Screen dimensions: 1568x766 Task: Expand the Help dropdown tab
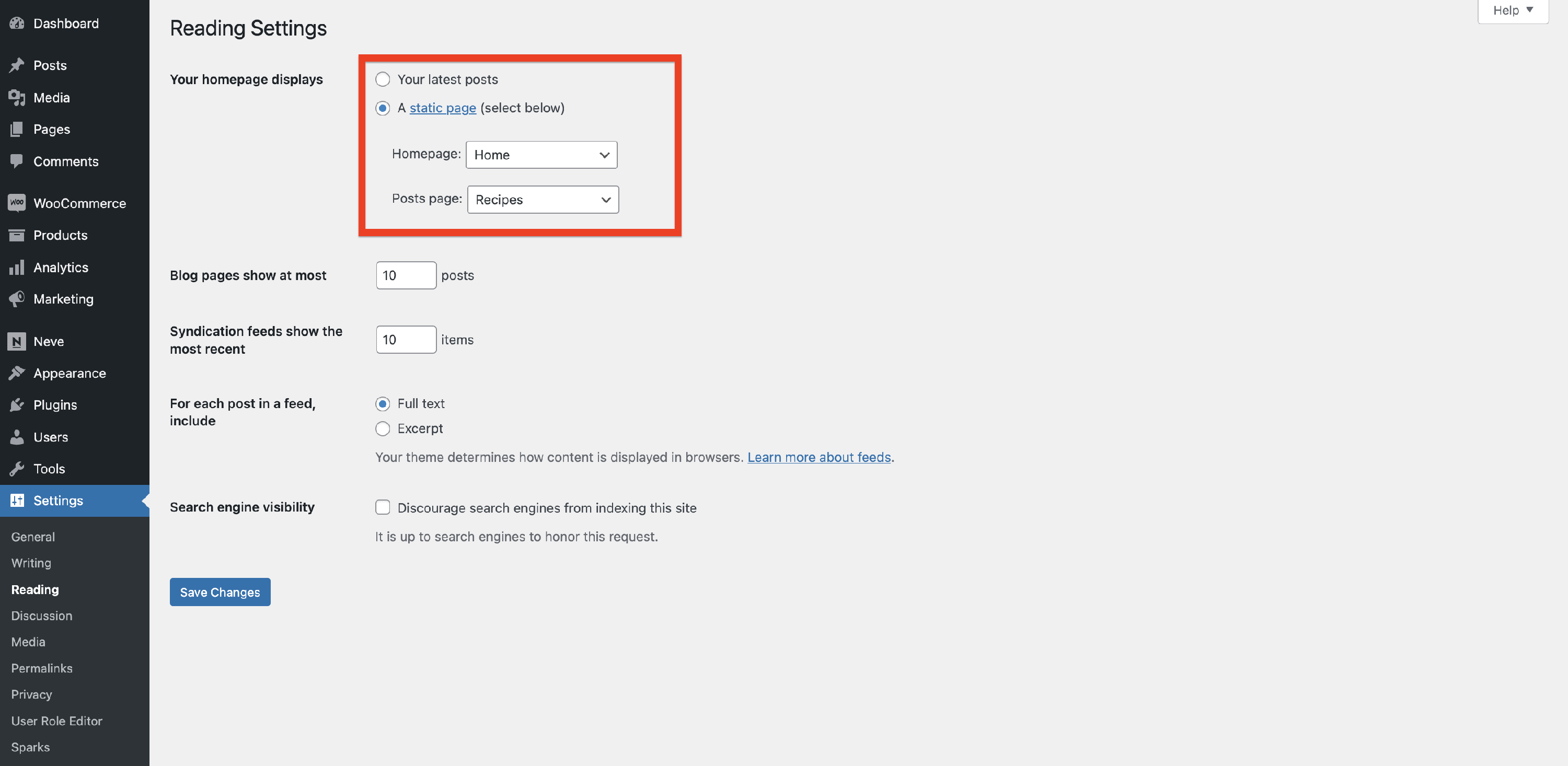pyautogui.click(x=1513, y=10)
